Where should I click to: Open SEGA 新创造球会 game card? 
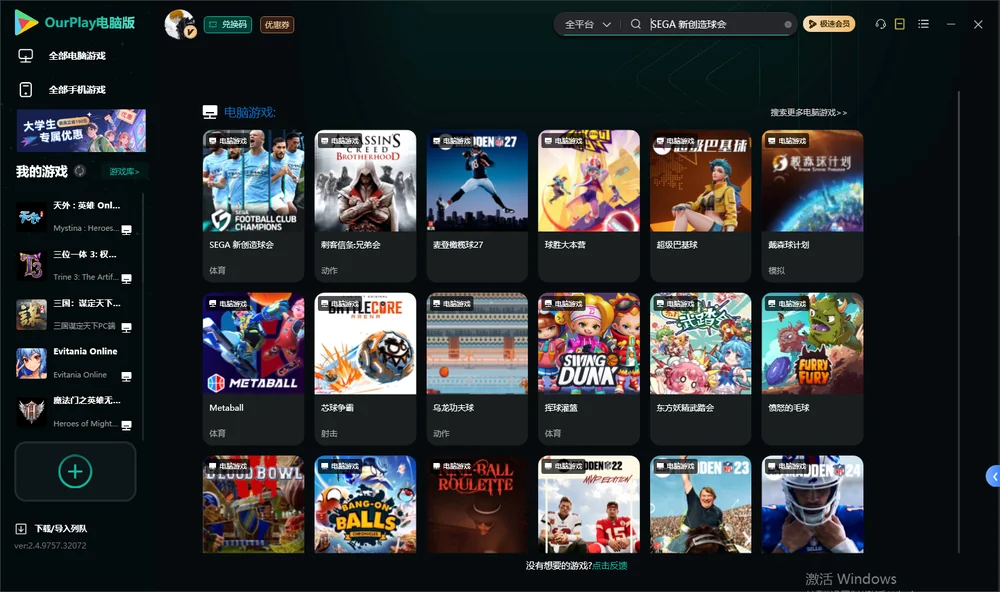253,205
